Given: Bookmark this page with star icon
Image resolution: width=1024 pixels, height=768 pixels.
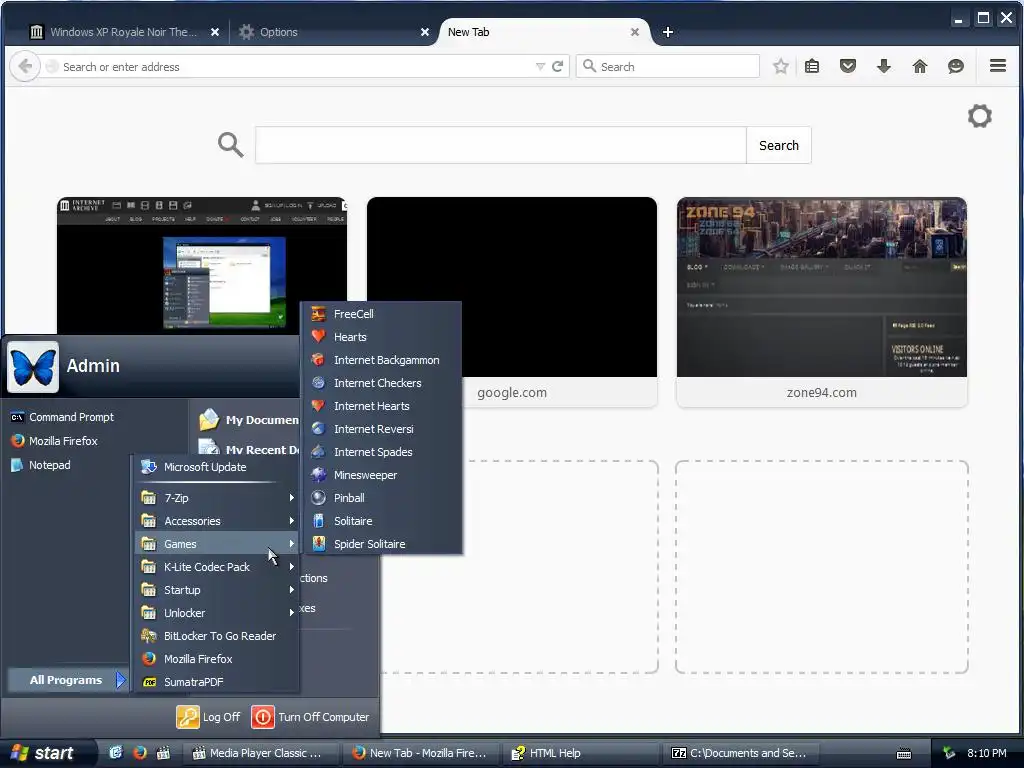Looking at the screenshot, I should (780, 66).
